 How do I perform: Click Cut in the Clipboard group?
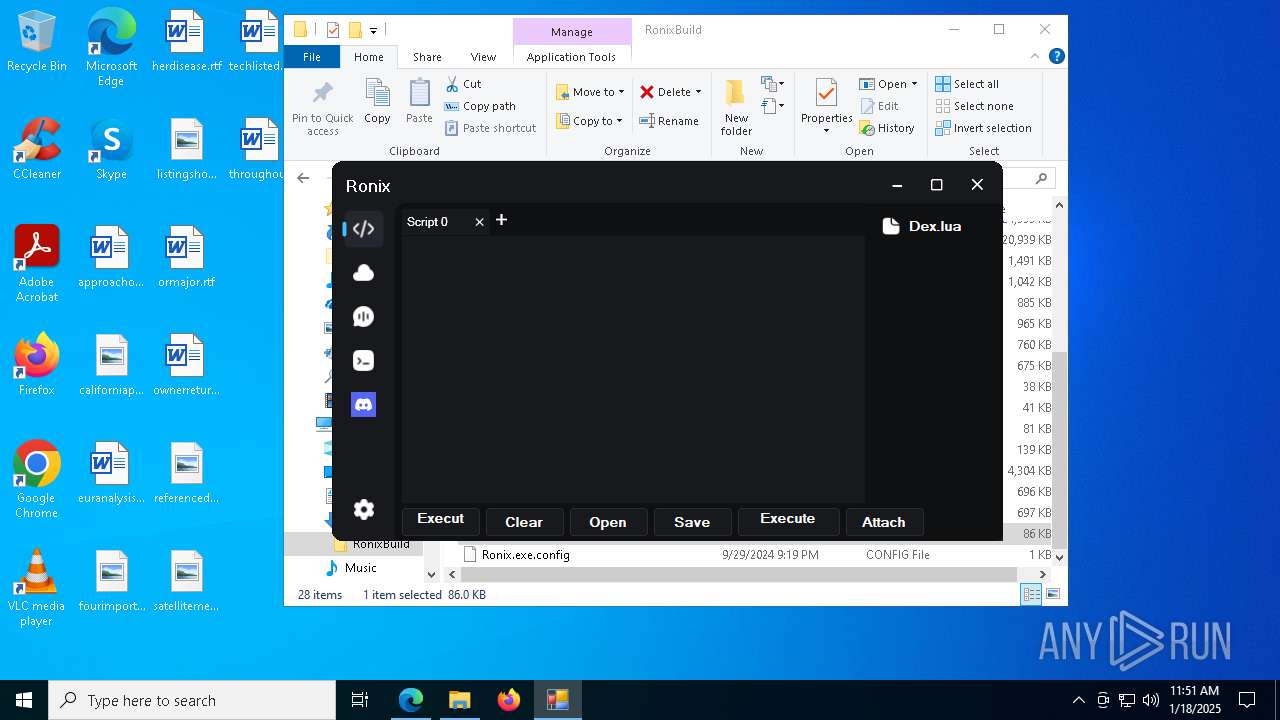[463, 84]
